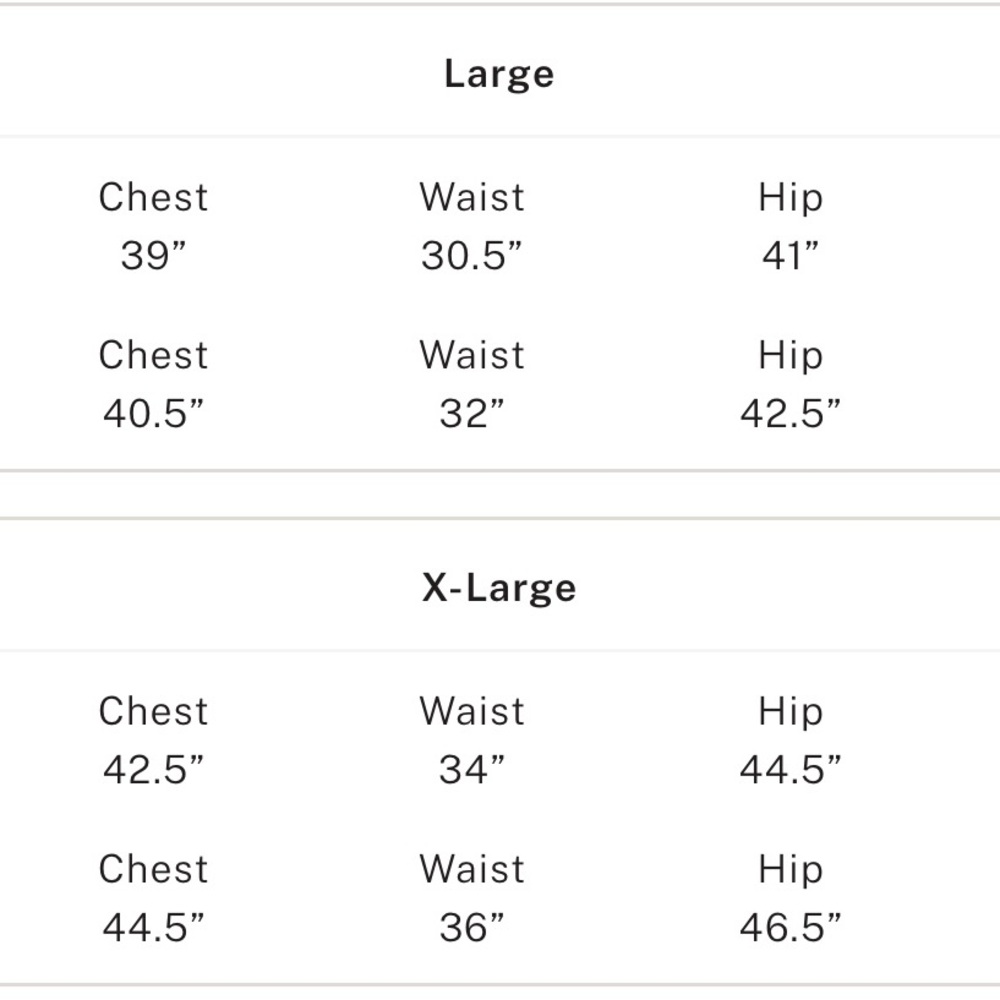Screen dimensions: 1000x1000
Task: Click the Waist label above 30.5”
Action: tap(472, 197)
